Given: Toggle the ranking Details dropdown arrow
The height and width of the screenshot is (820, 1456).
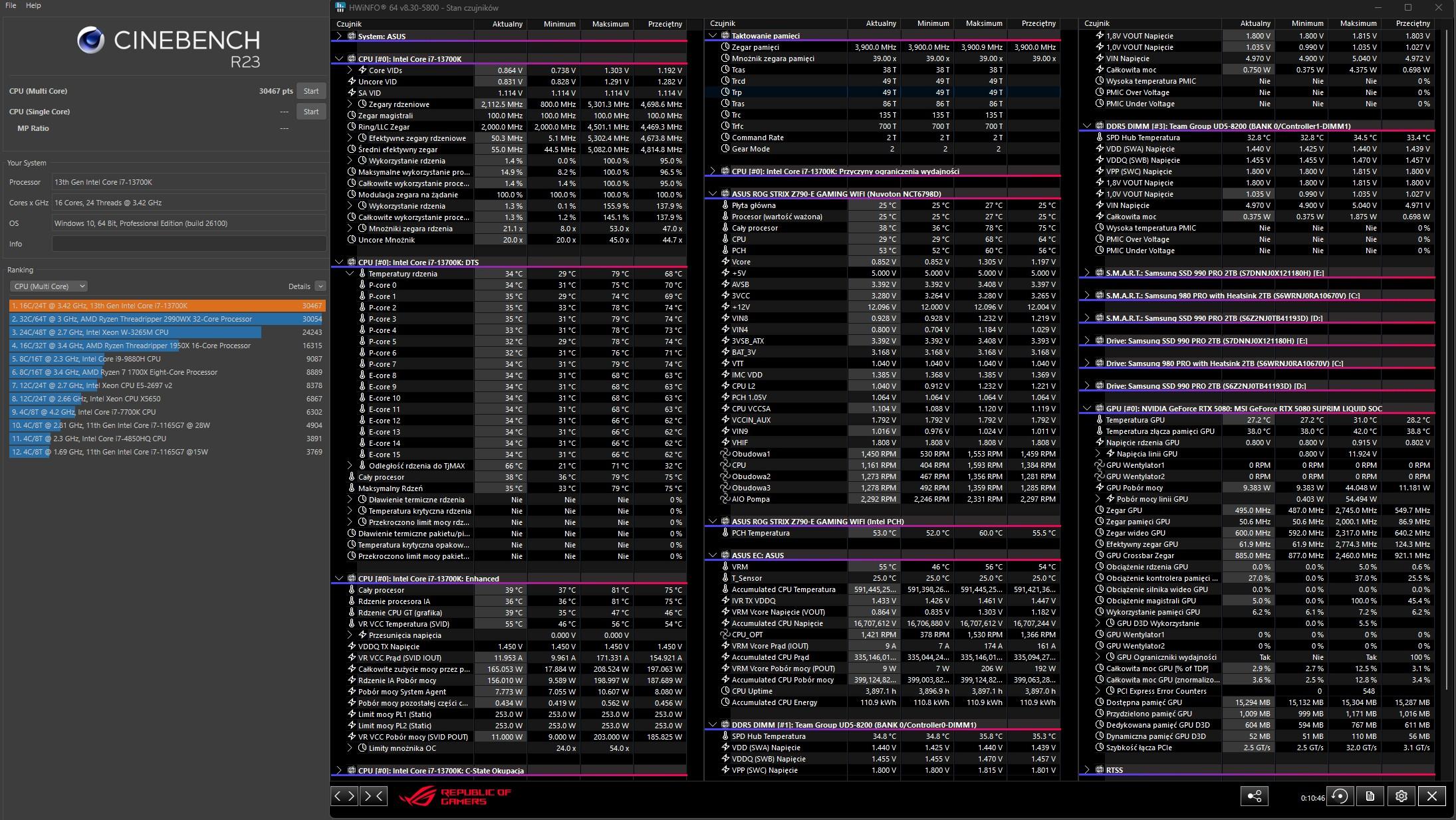Looking at the screenshot, I should [x=320, y=286].
